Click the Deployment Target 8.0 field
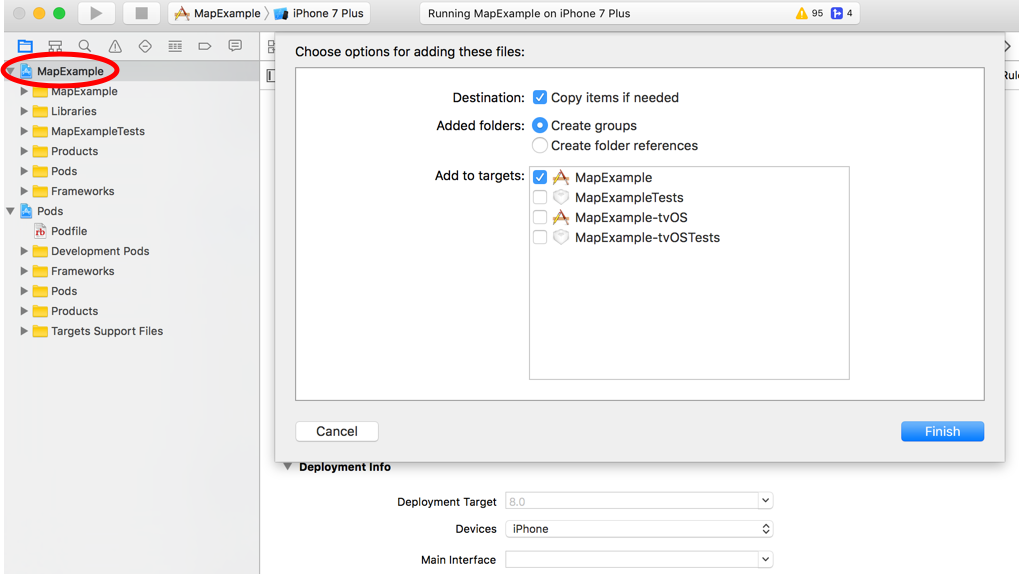The width and height of the screenshot is (1019, 574). [x=632, y=501]
